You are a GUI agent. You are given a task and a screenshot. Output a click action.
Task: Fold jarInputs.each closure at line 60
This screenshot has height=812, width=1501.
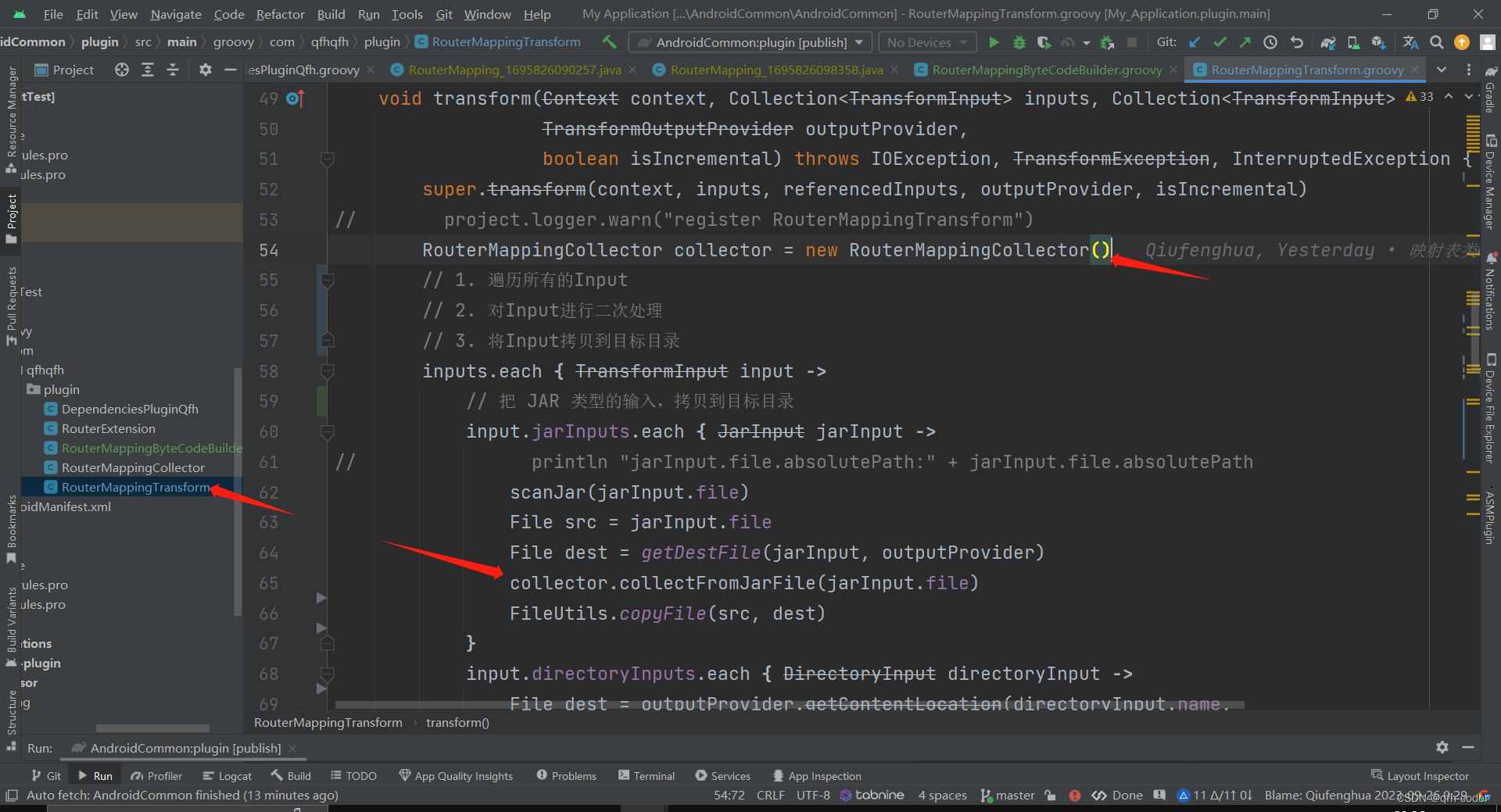[x=328, y=431]
